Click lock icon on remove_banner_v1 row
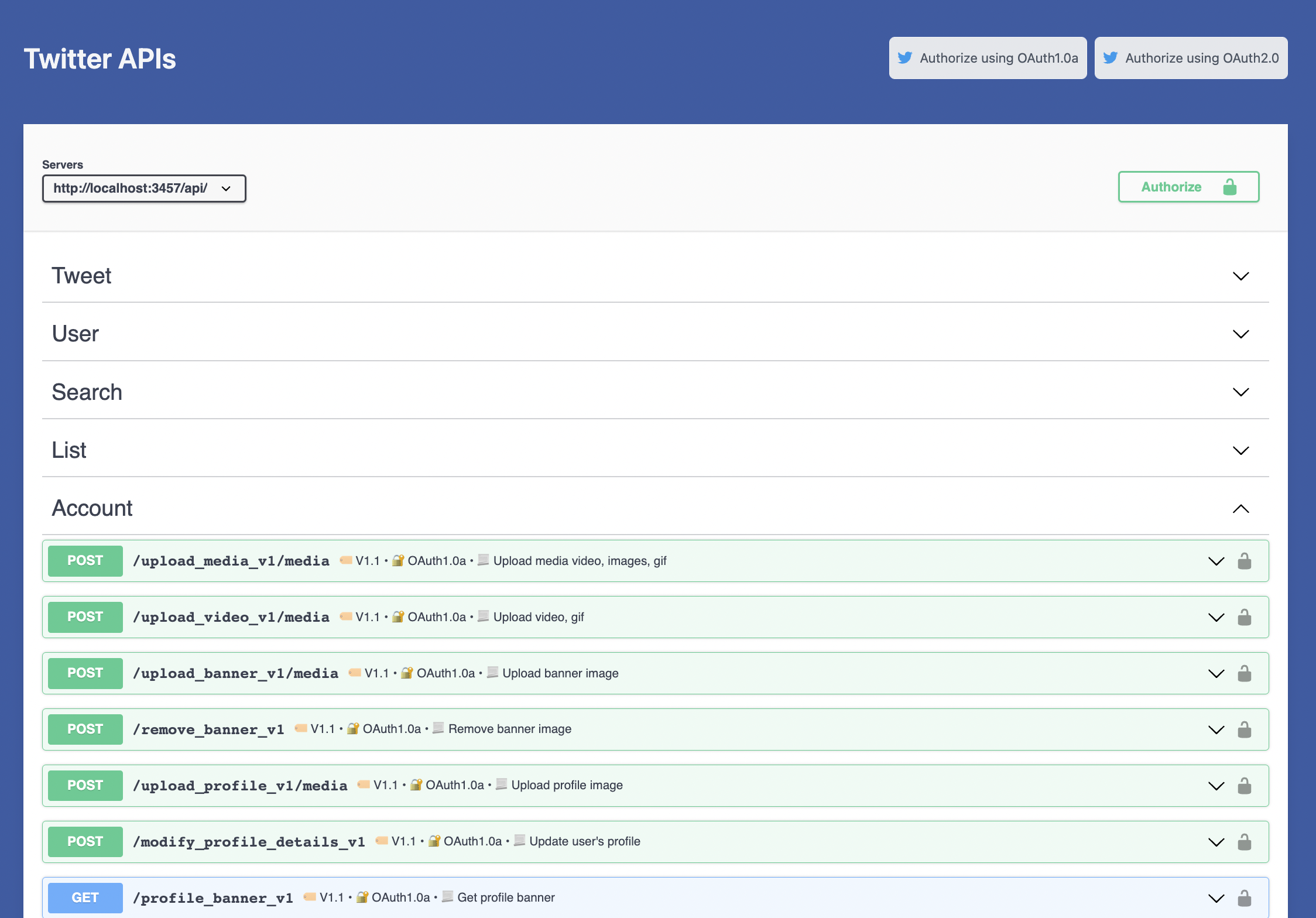1316x918 pixels. click(1244, 729)
